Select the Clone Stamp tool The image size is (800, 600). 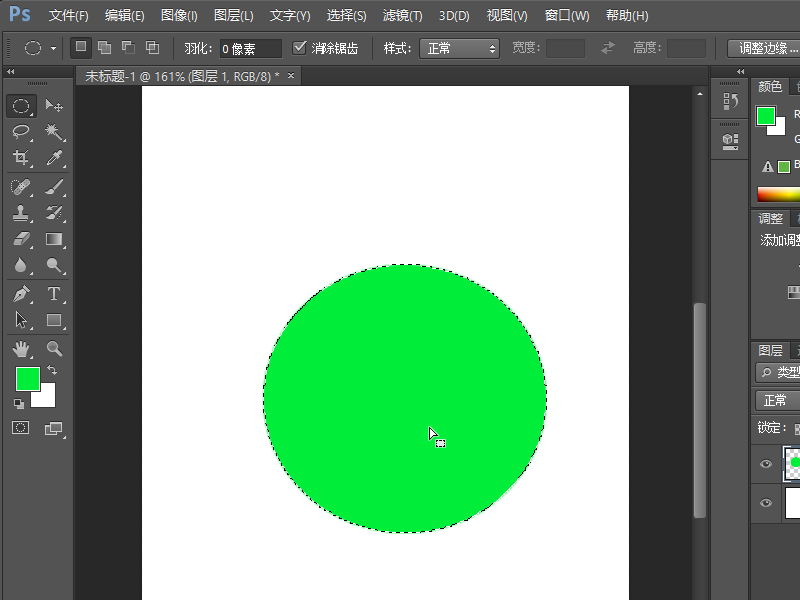coord(21,213)
